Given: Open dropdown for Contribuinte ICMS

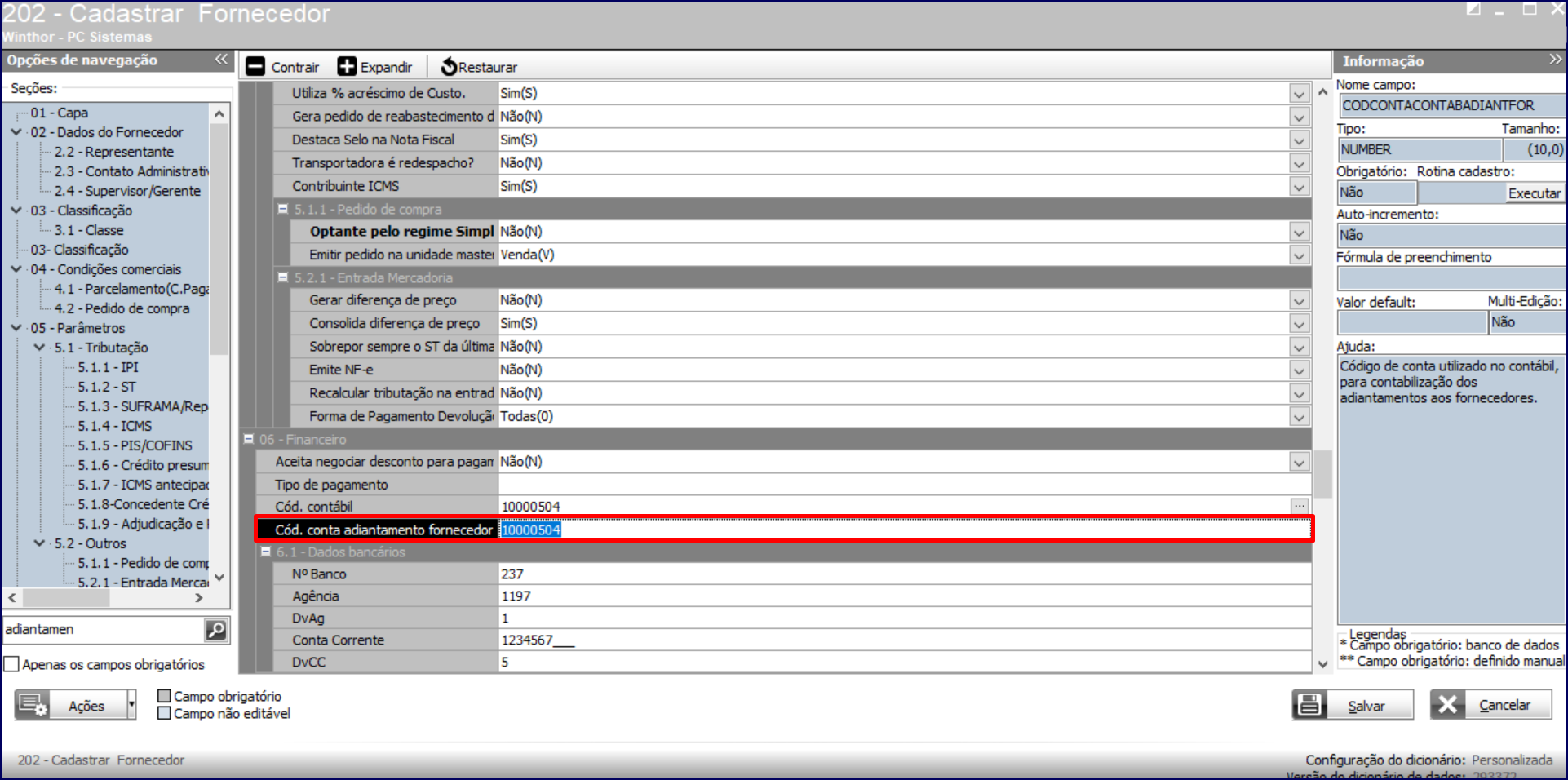Looking at the screenshot, I should [1300, 187].
